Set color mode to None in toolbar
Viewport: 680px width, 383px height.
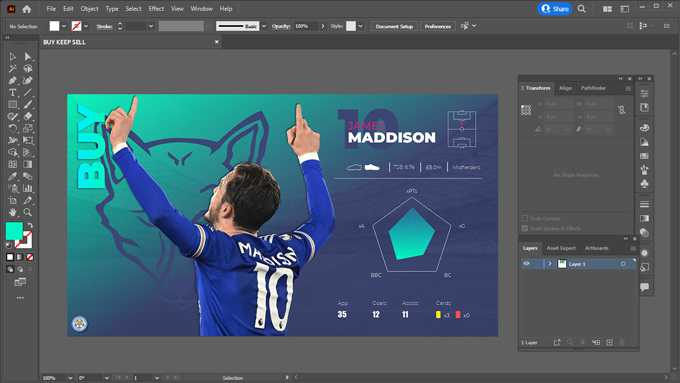click(30, 257)
